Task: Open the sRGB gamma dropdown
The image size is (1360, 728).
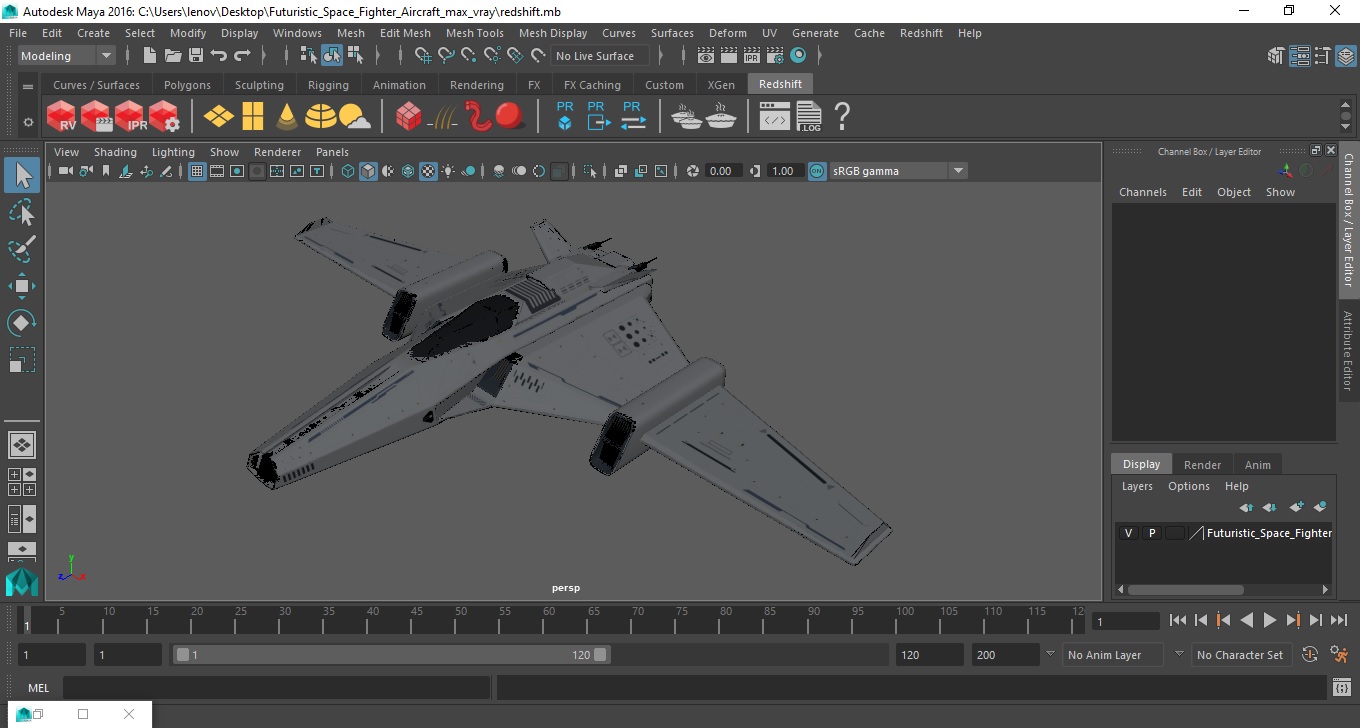Action: point(898,171)
